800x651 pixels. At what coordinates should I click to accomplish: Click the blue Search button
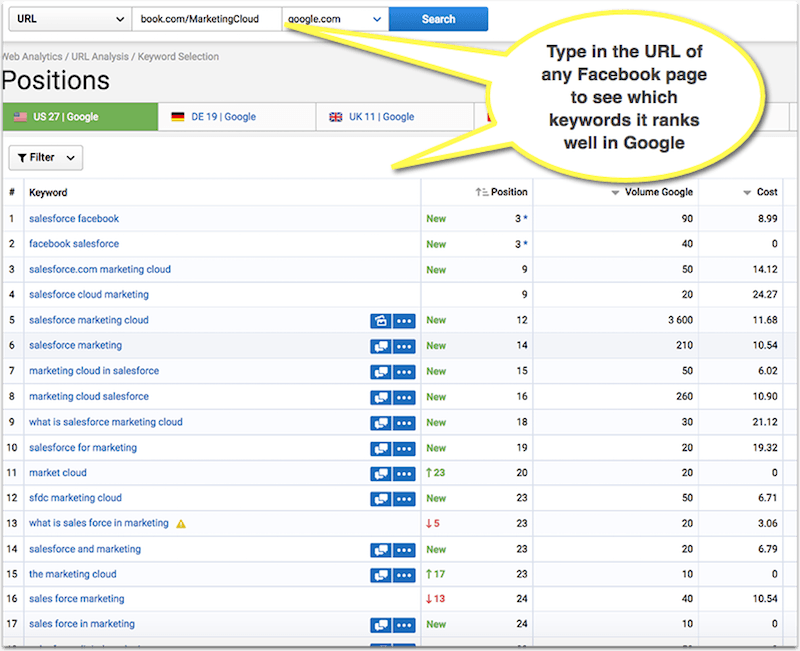pos(438,19)
